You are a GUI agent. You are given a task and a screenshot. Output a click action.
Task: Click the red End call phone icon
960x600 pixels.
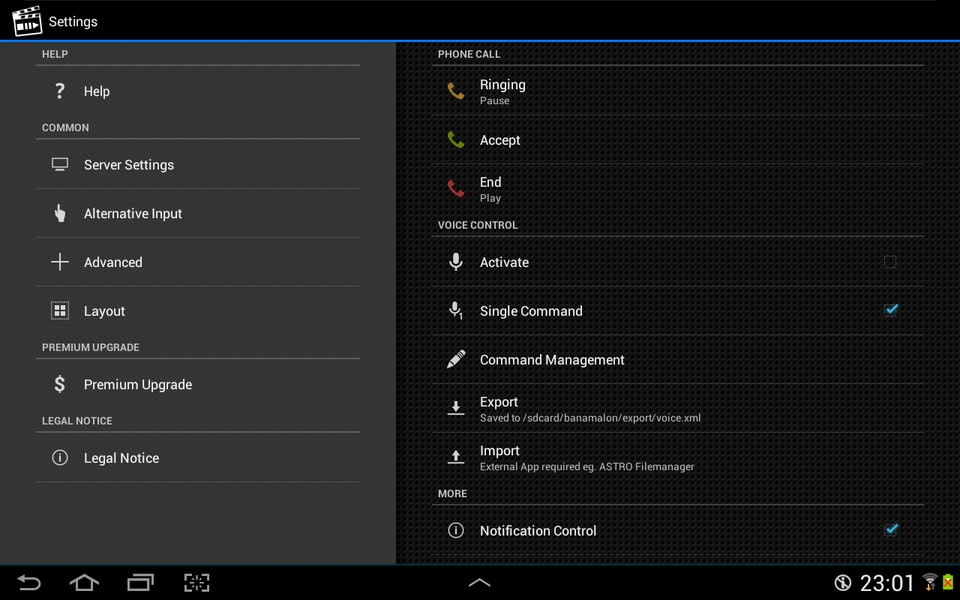click(x=456, y=189)
